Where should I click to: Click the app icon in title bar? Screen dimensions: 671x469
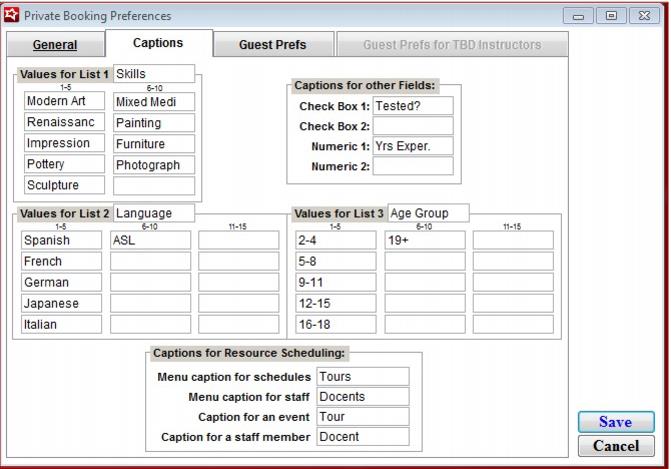pos(12,15)
